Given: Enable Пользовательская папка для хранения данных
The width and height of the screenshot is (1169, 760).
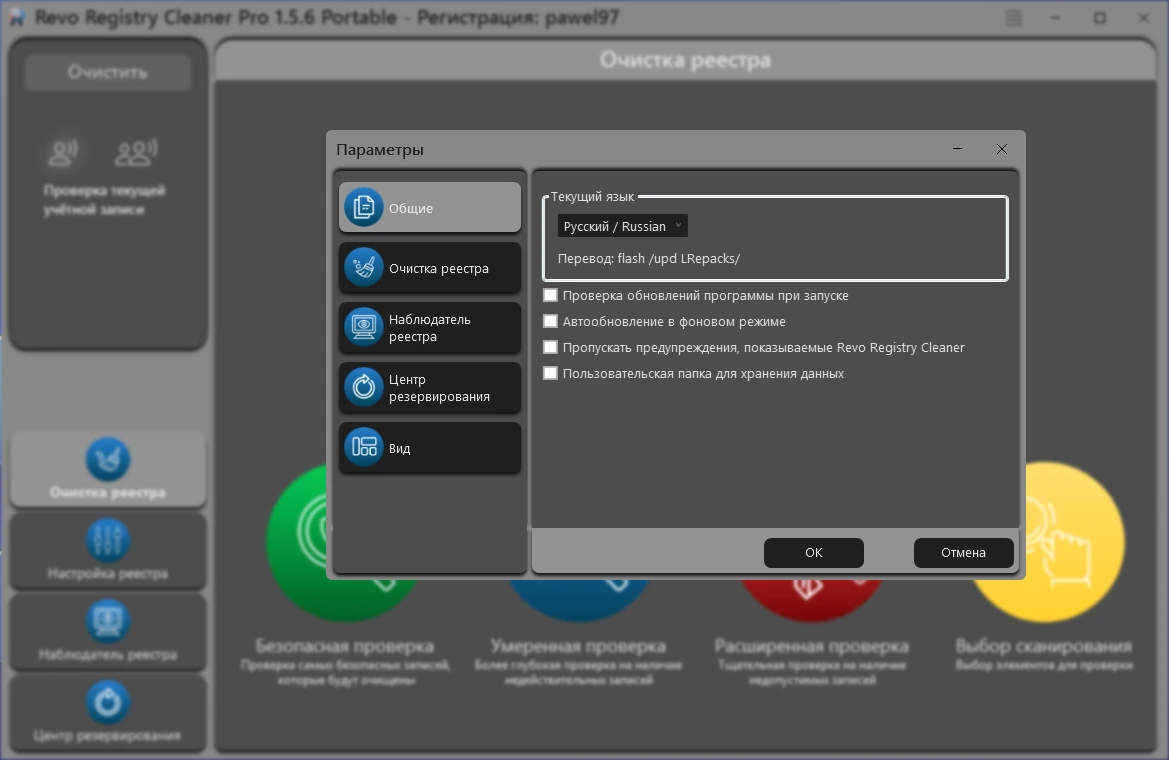Looking at the screenshot, I should tap(550, 373).
